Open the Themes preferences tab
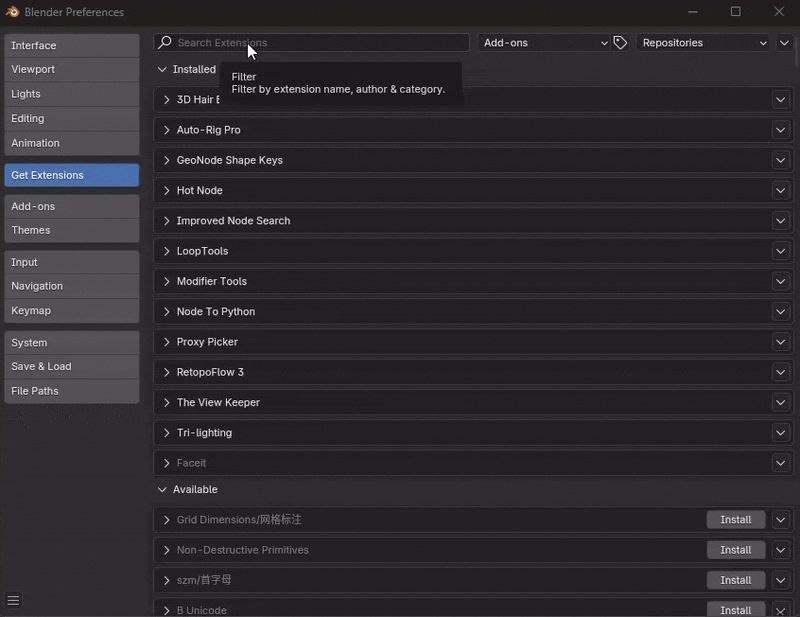Viewport: 800px width, 617px height. [72, 230]
